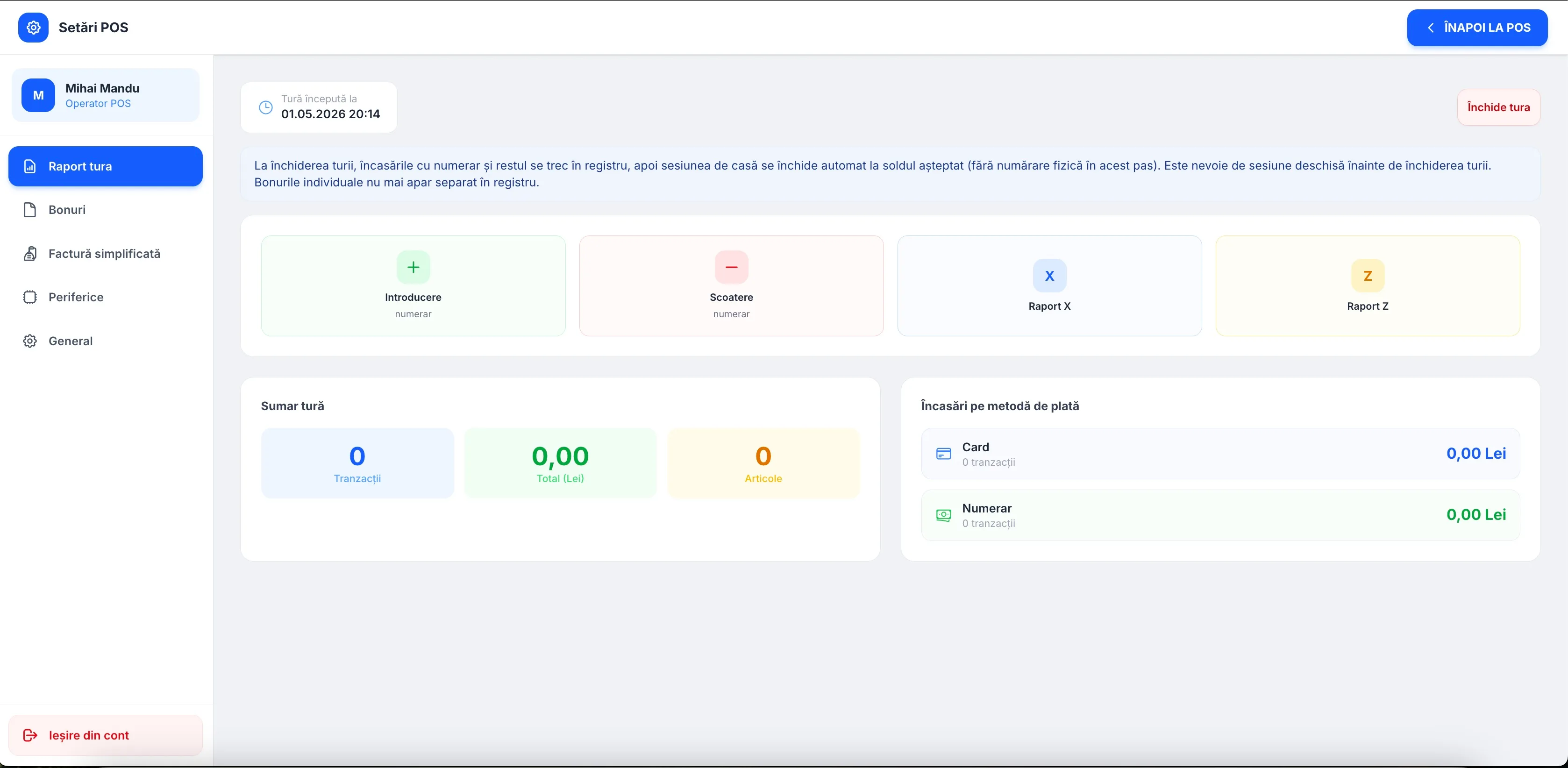
Task: Click the Încasări pe metodă de plată heading
Action: tap(1000, 406)
